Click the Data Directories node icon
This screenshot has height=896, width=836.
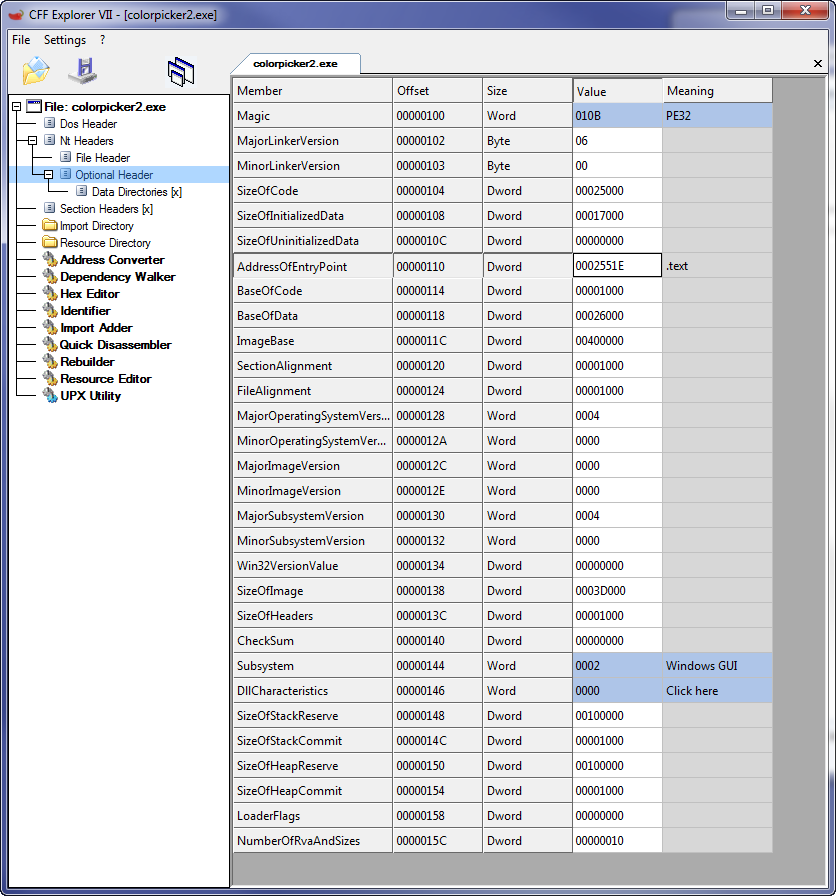pos(82,191)
